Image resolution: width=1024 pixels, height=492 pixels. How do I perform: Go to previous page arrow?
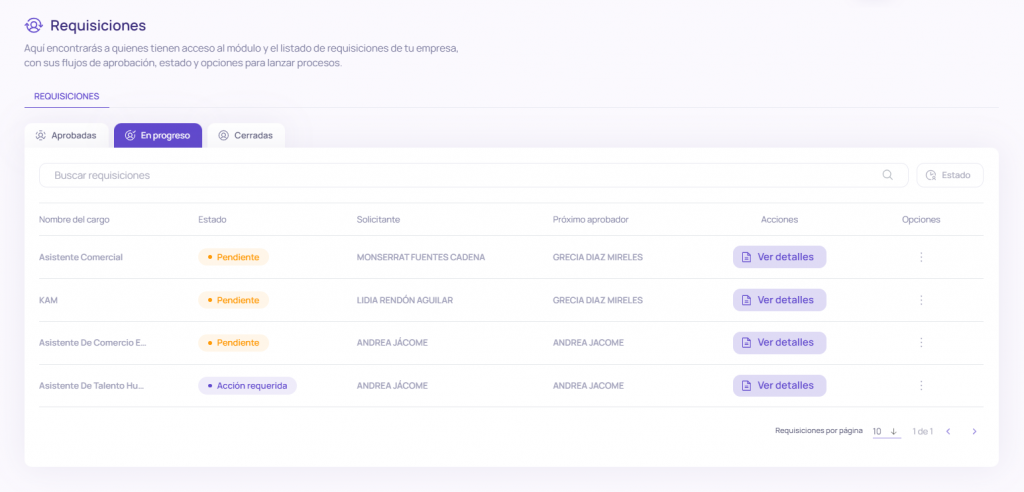pyautogui.click(x=948, y=432)
